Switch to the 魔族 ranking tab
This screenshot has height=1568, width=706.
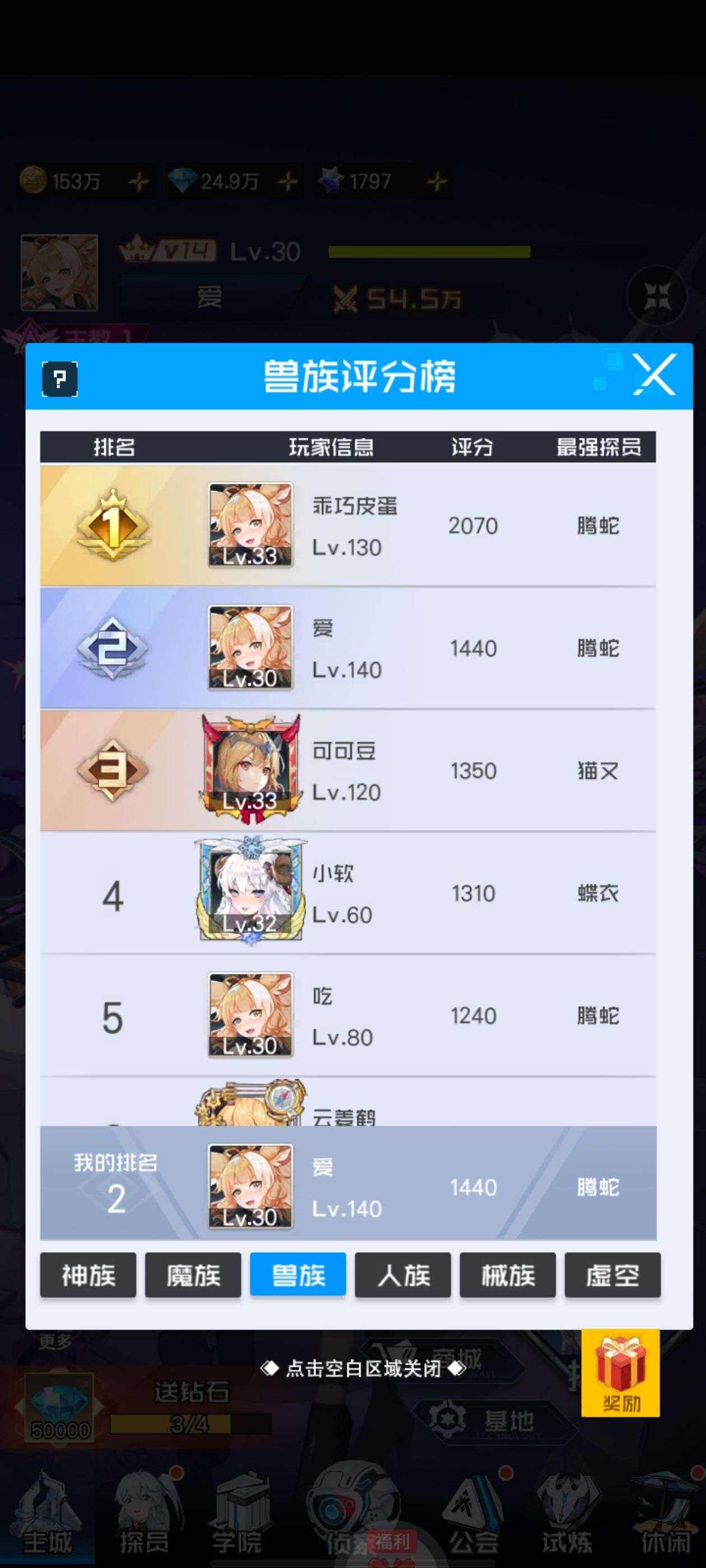coord(193,1275)
